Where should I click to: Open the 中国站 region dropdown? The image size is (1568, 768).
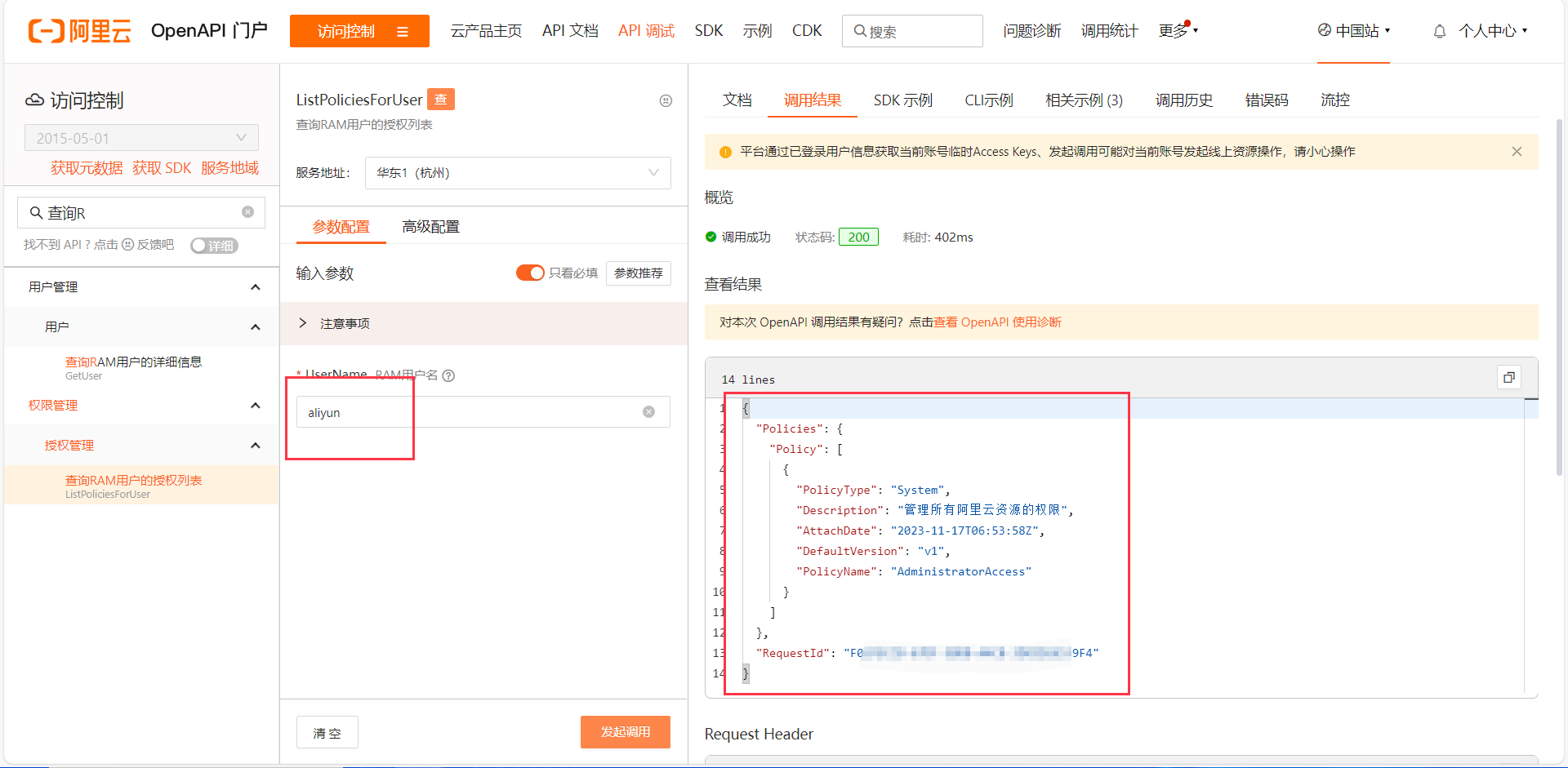1354,31
